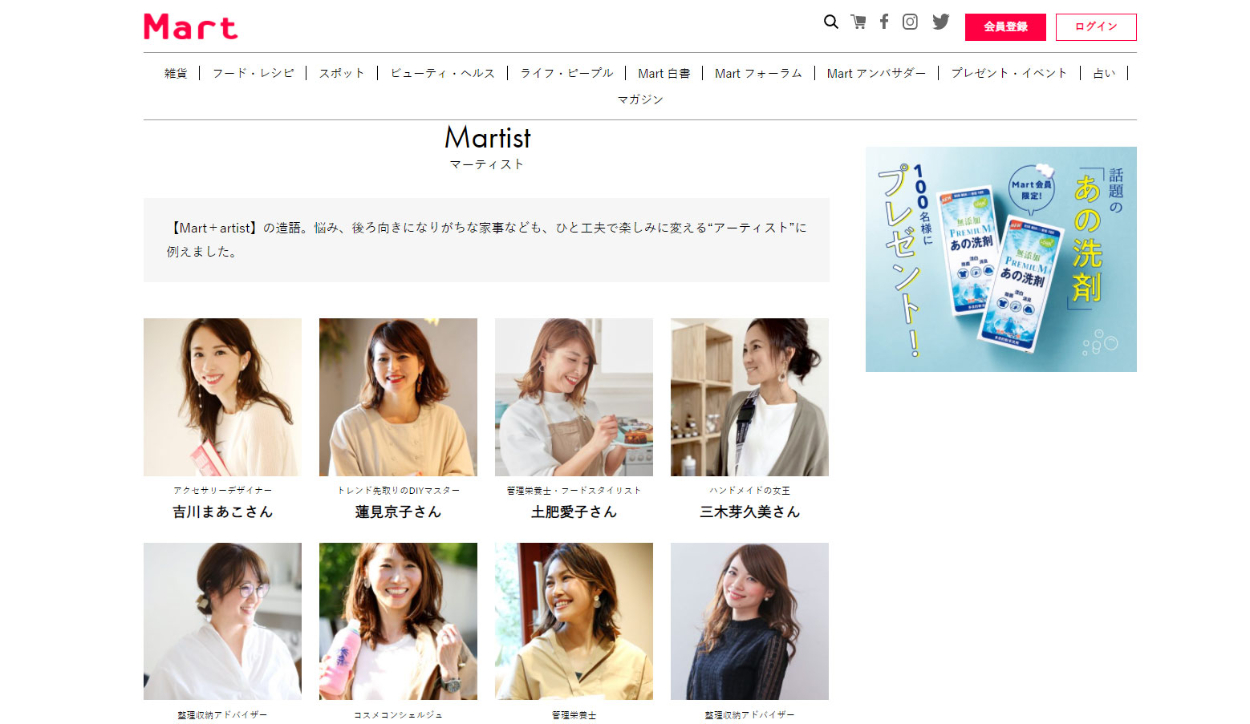Click the search magnifier icon

pos(830,22)
